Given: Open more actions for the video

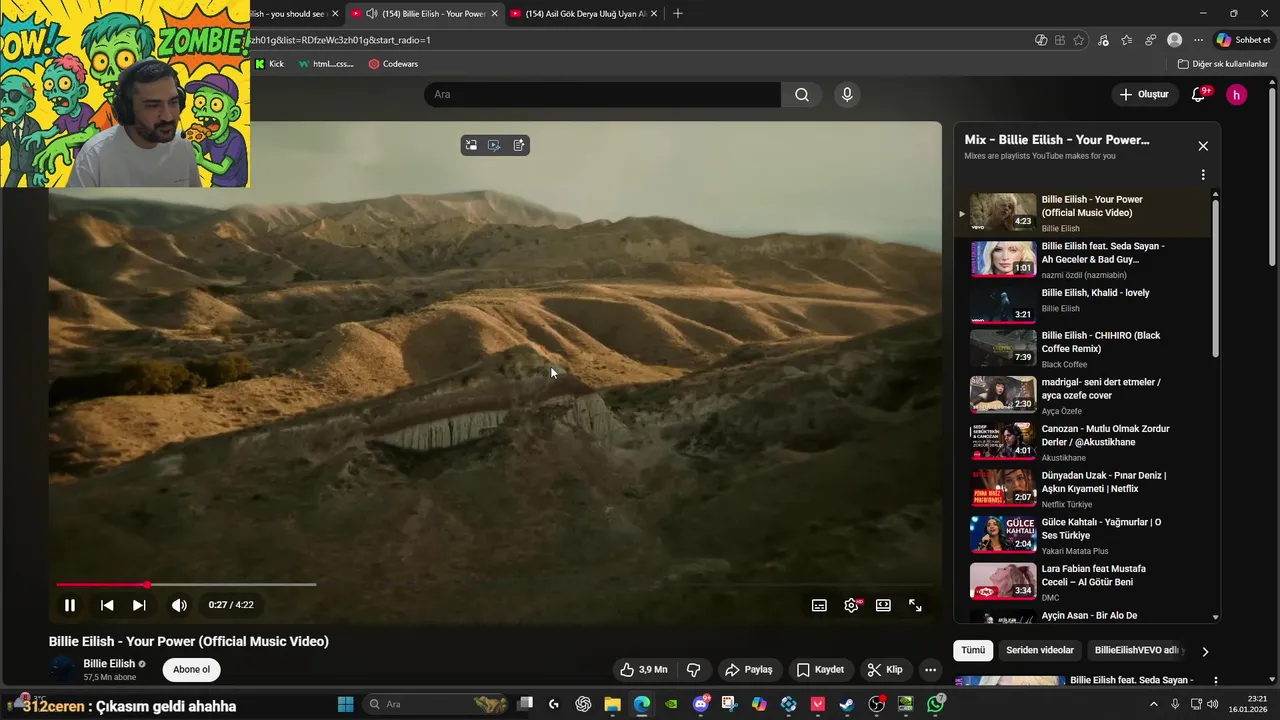Looking at the screenshot, I should coord(930,670).
